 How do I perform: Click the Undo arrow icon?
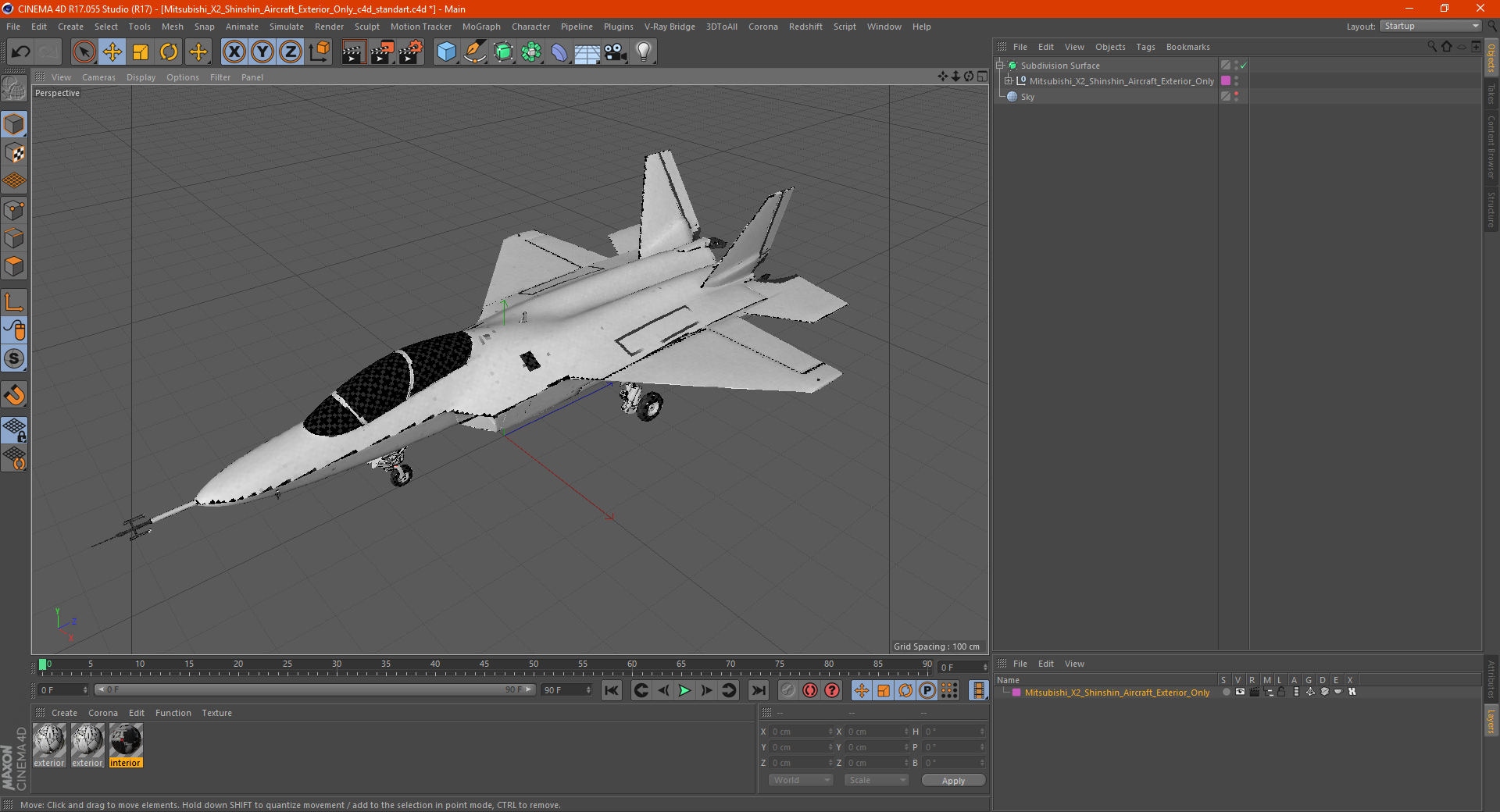pyautogui.click(x=21, y=52)
